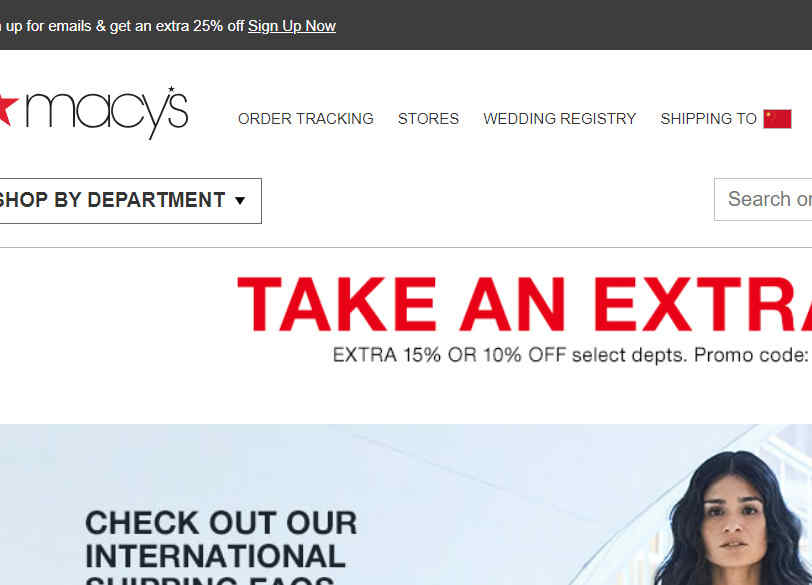Click the small star apostrophe in macy's logo
The height and width of the screenshot is (585, 812).
171,90
